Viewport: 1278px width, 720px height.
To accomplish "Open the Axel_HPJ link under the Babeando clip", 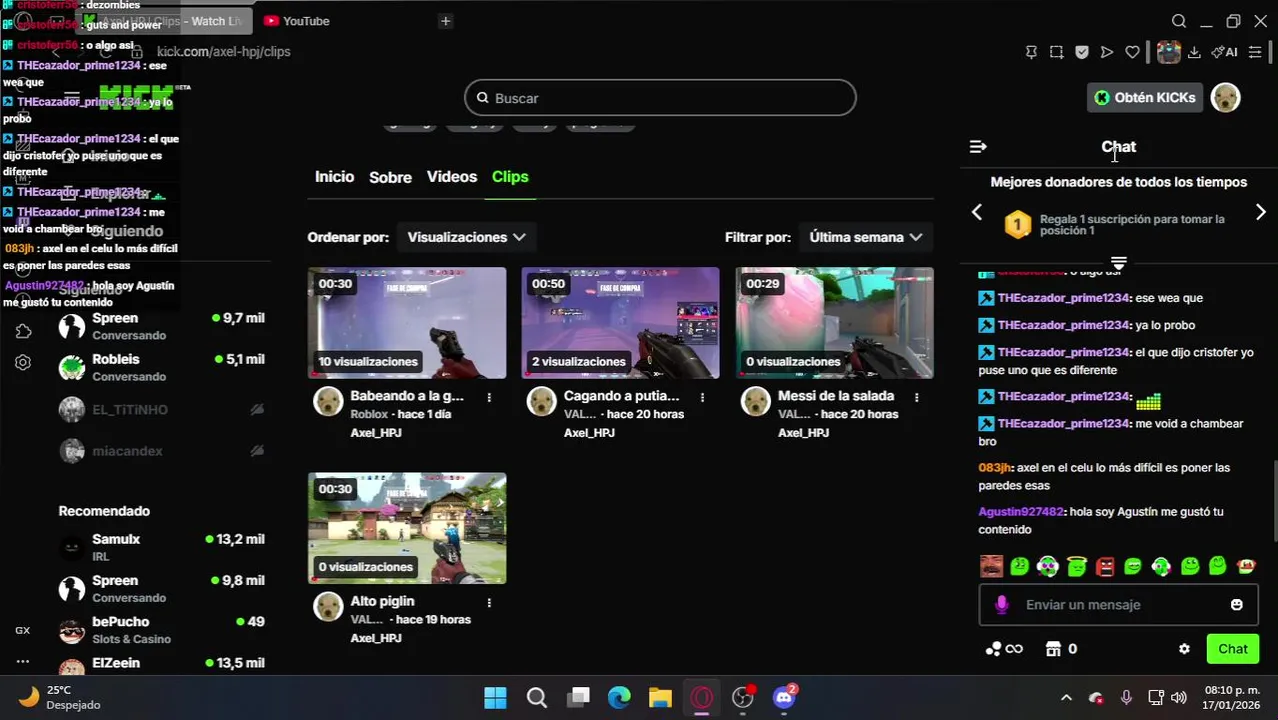I will (x=375, y=433).
